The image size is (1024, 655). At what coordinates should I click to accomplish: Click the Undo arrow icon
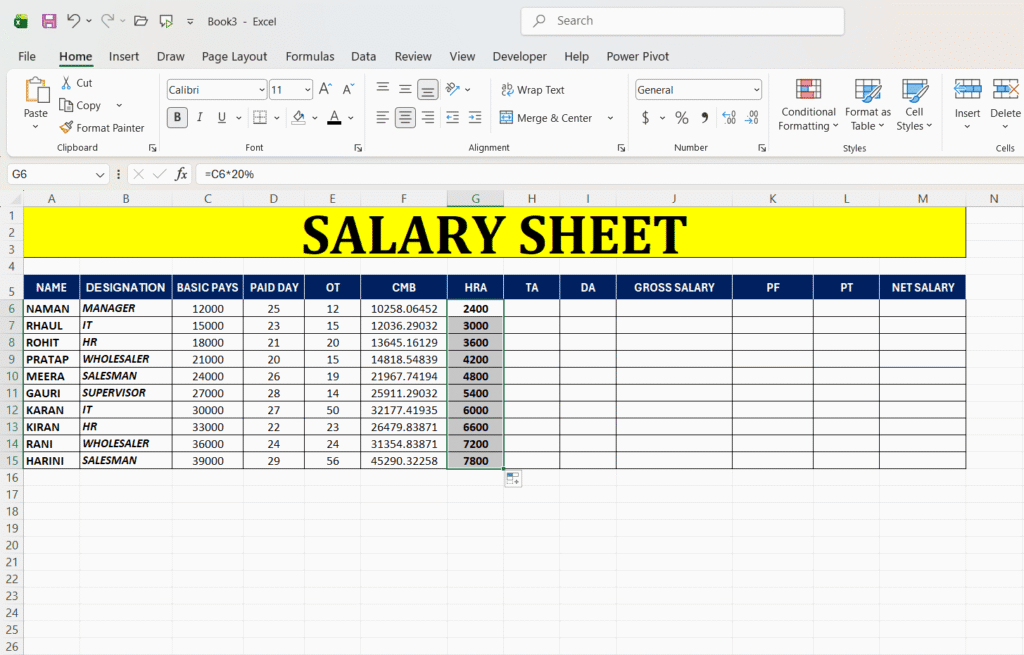[x=73, y=21]
